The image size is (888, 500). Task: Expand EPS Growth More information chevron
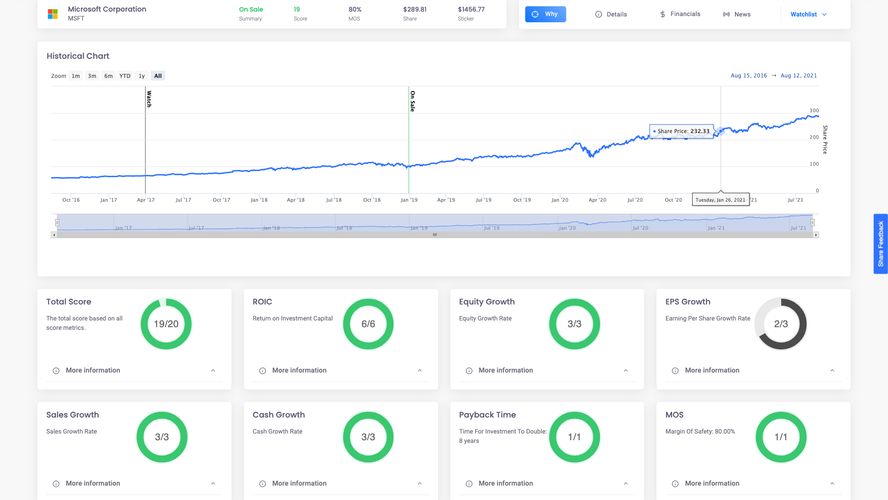(833, 370)
